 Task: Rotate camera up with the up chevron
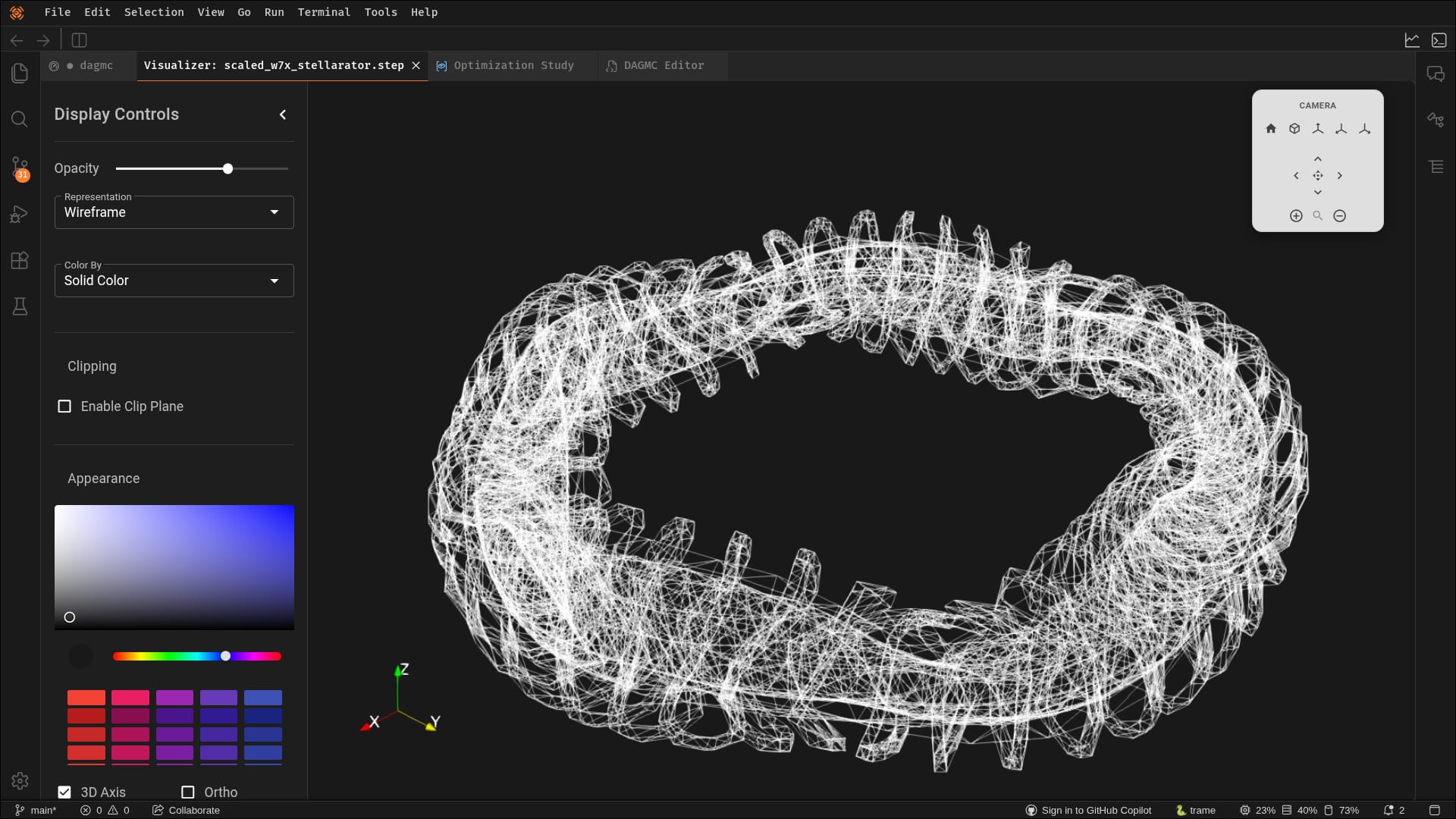pos(1318,159)
